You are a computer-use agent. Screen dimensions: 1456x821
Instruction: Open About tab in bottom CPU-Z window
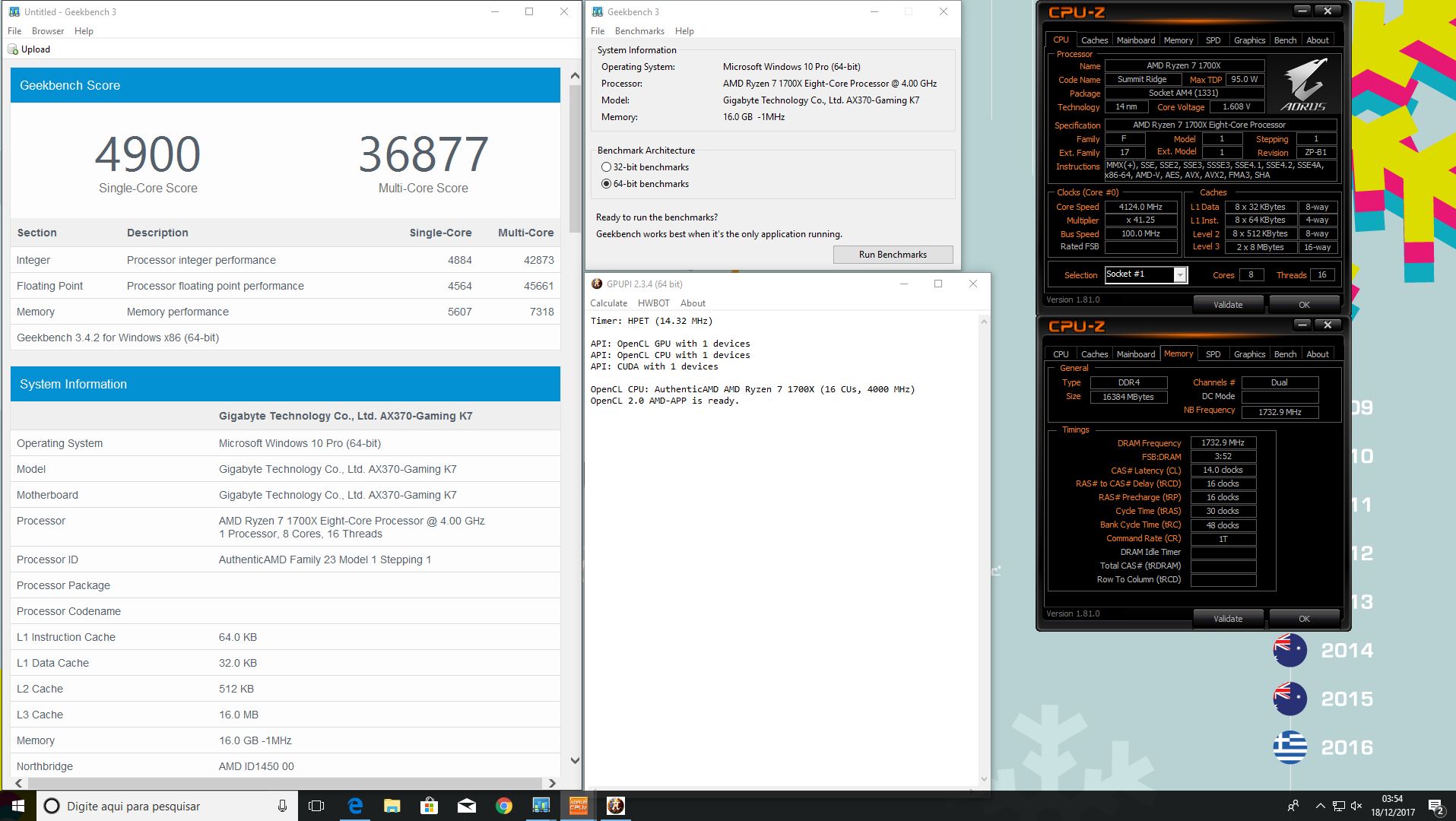(x=1318, y=354)
